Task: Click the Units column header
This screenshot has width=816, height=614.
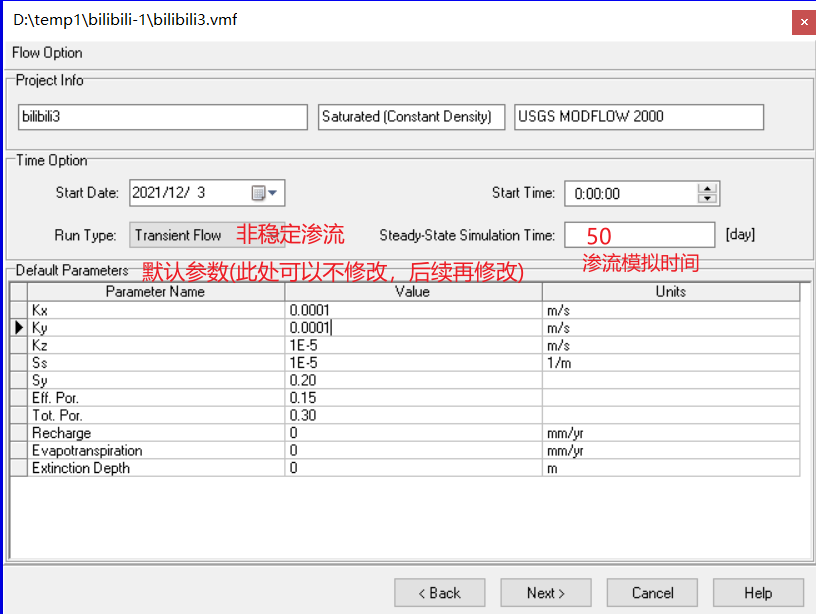Action: point(670,292)
